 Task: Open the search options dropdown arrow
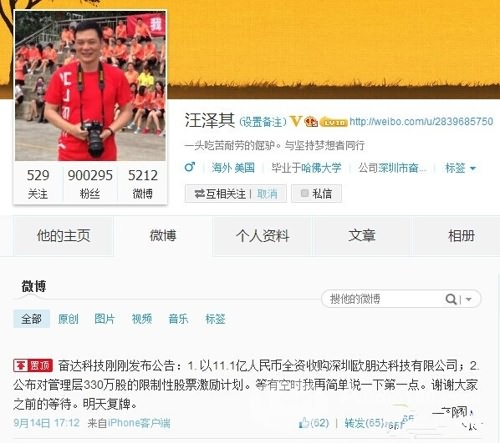pos(468,299)
